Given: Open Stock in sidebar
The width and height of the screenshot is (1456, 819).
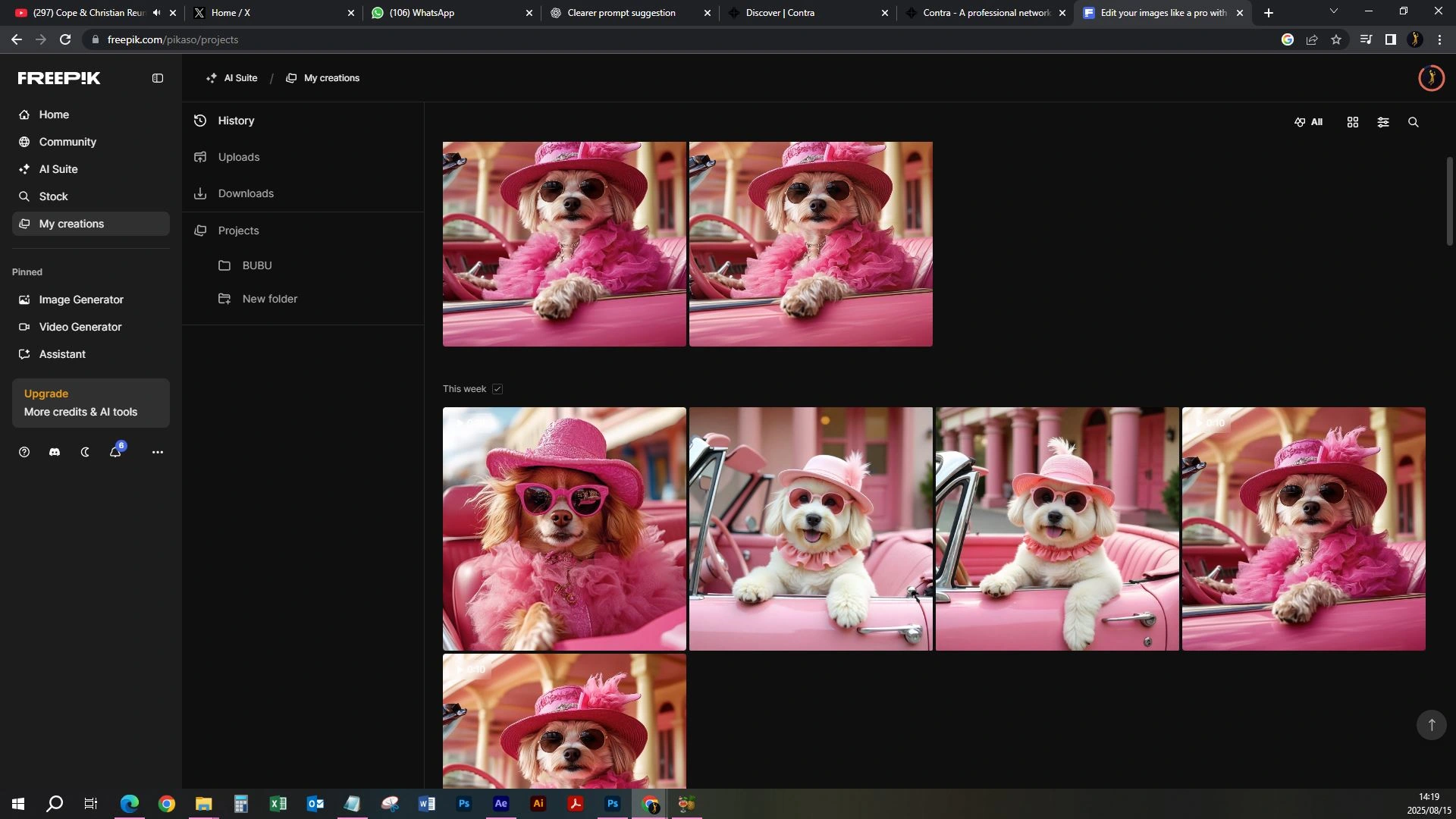Looking at the screenshot, I should coord(91,196).
